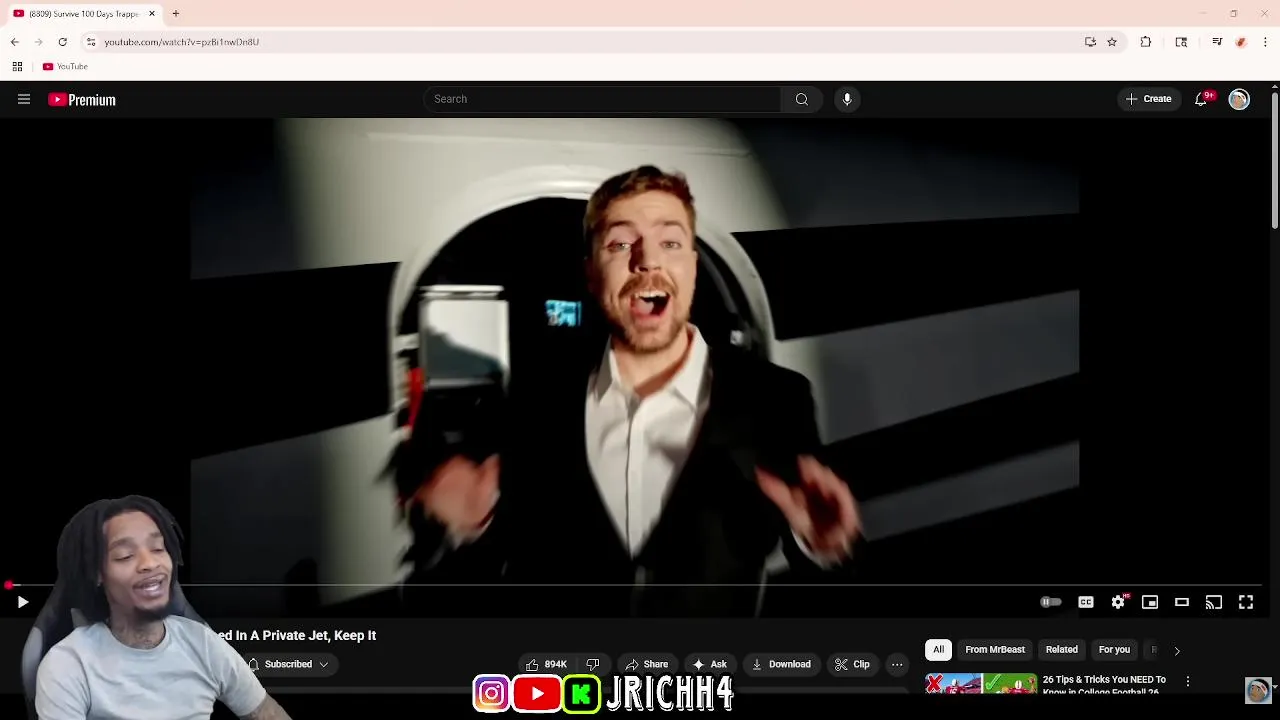
Task: Create a Clip of the video
Action: coord(852,664)
